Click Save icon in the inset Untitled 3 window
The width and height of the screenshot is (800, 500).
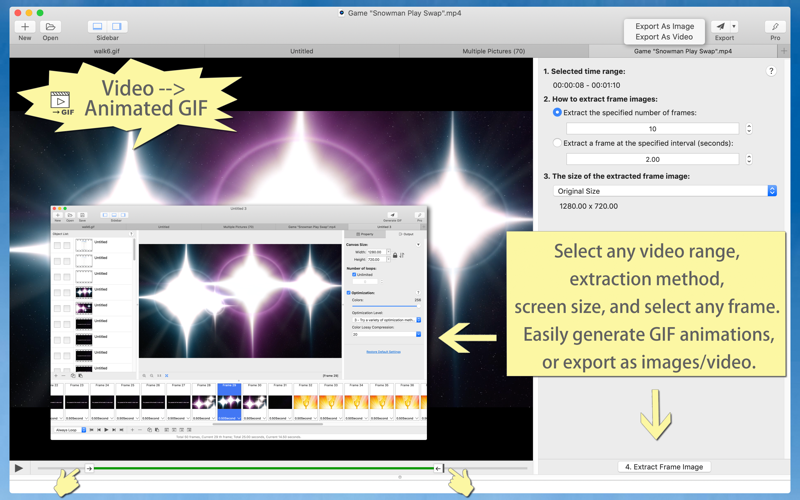tap(82, 215)
